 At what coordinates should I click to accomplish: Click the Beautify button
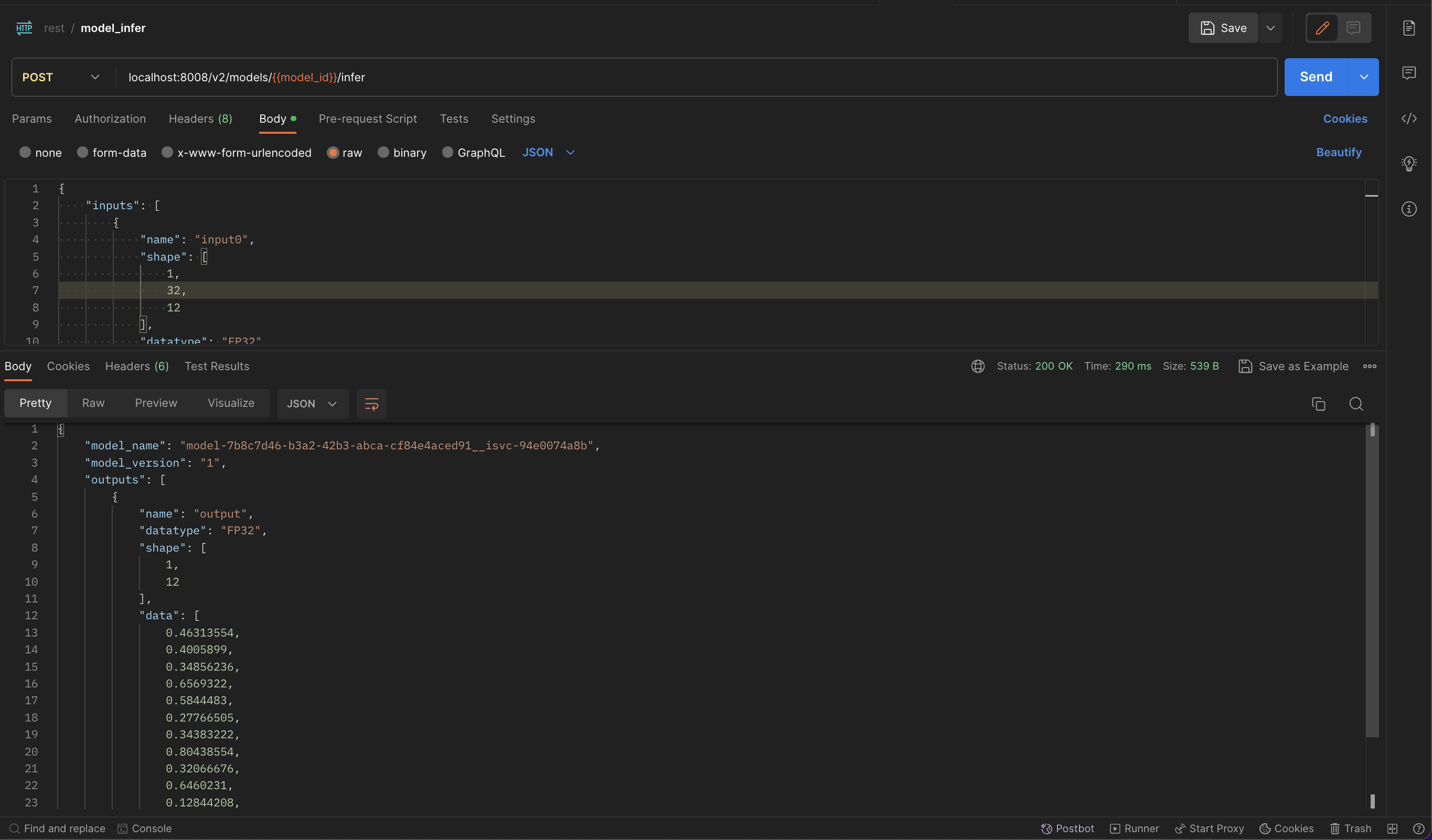pos(1338,152)
